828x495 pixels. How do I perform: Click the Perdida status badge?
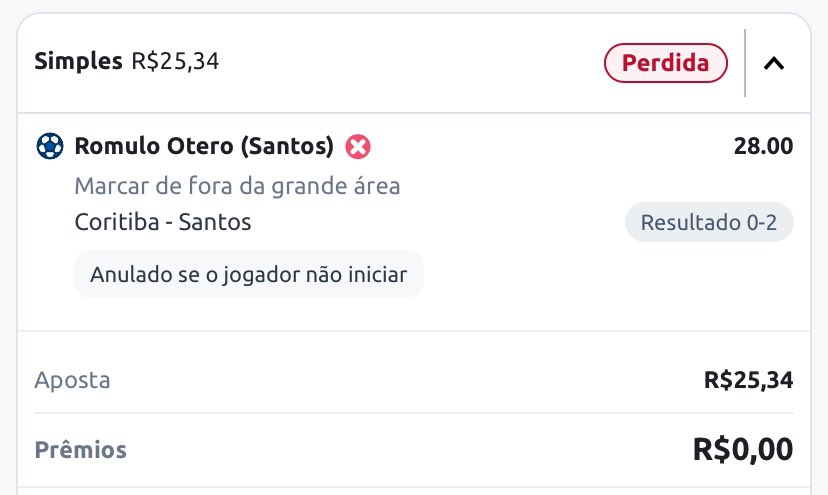665,63
